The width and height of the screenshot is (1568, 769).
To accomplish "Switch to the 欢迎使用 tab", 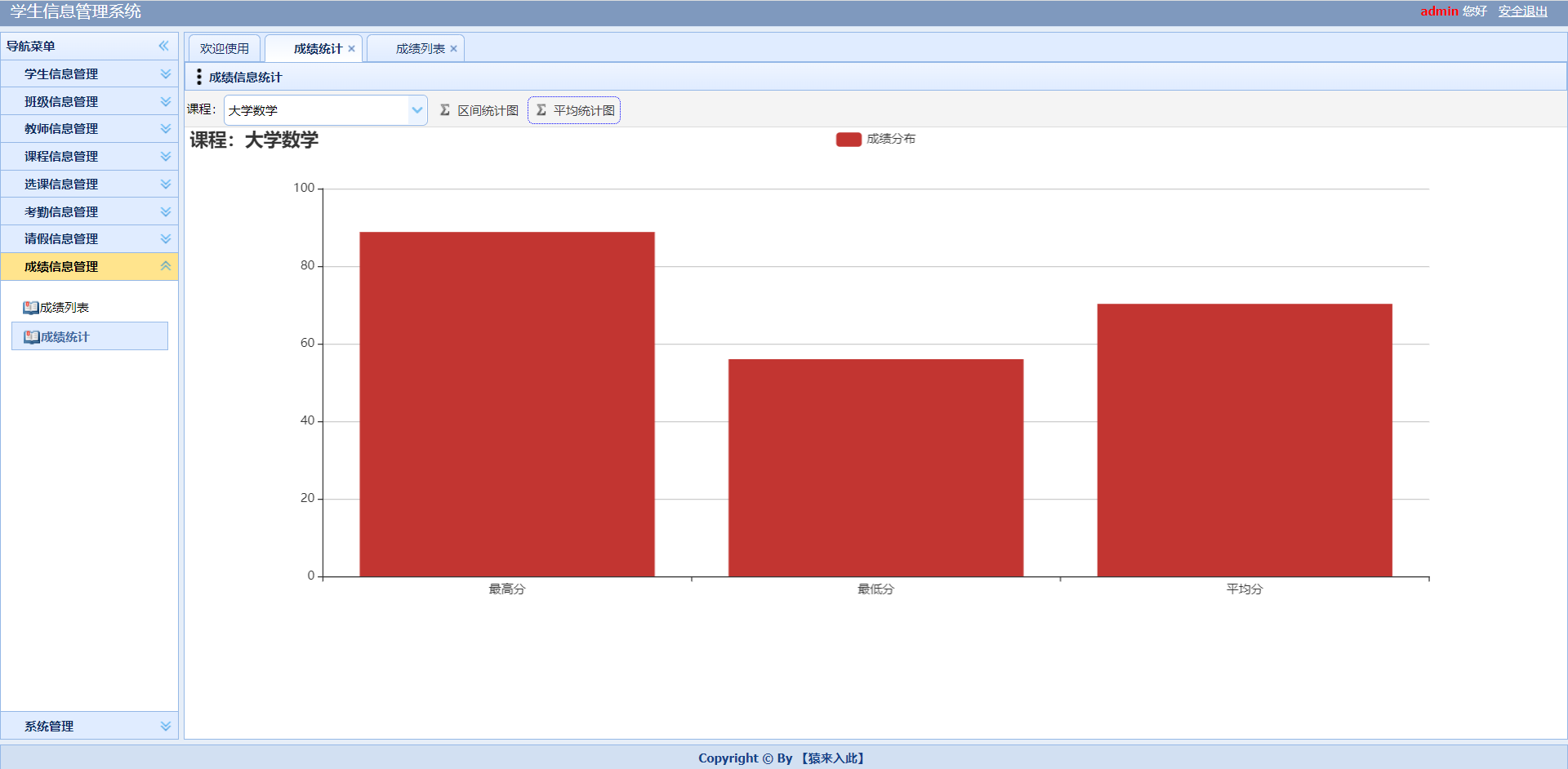I will pyautogui.click(x=225, y=49).
